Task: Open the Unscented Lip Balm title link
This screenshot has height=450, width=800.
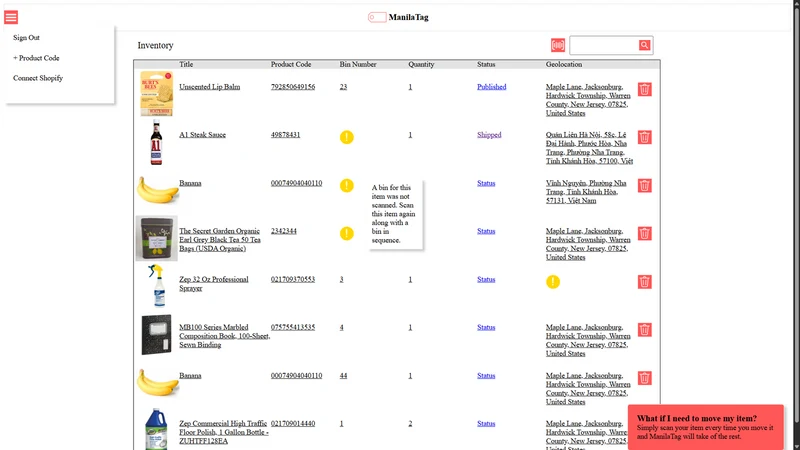Action: tap(209, 87)
